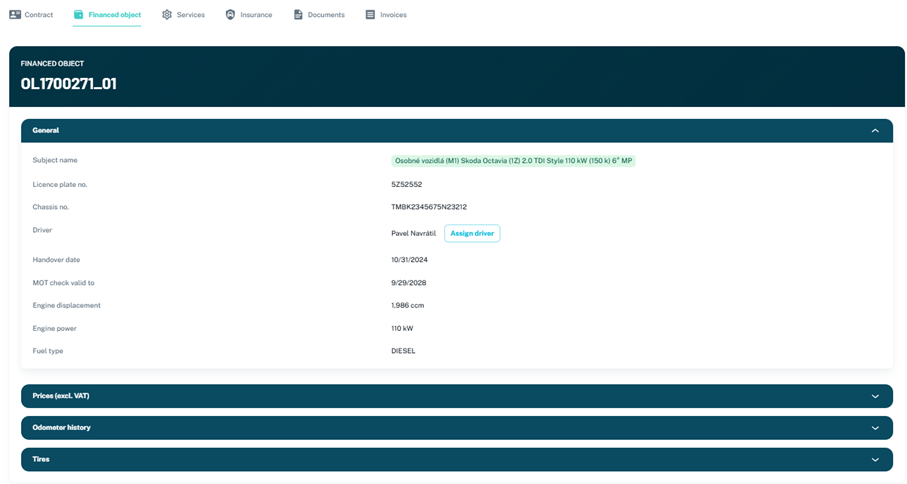
Task: Click the Insurance shield icon
Action: tap(230, 15)
